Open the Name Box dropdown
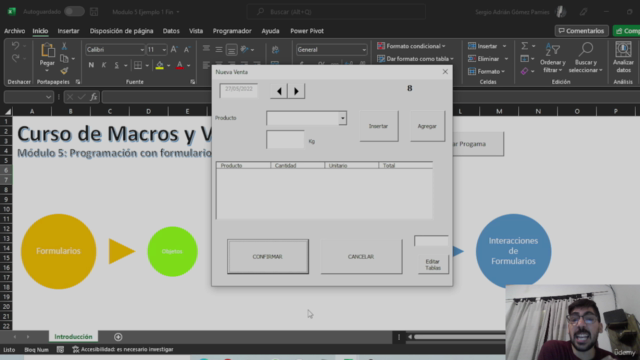 point(49,97)
